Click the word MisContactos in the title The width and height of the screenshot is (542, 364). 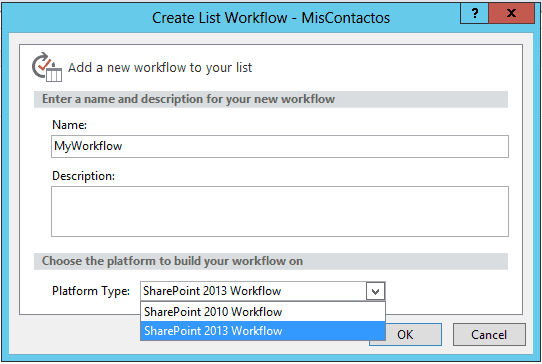click(345, 18)
